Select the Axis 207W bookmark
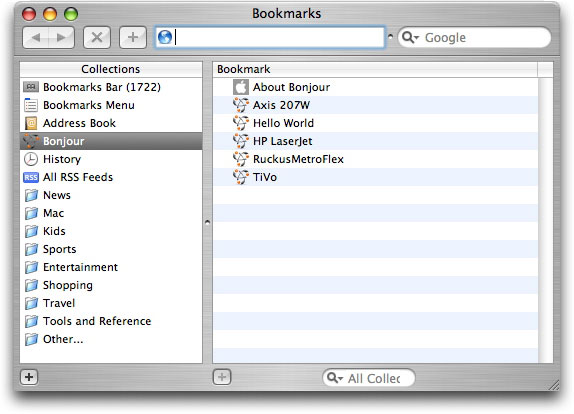 [x=376, y=105]
